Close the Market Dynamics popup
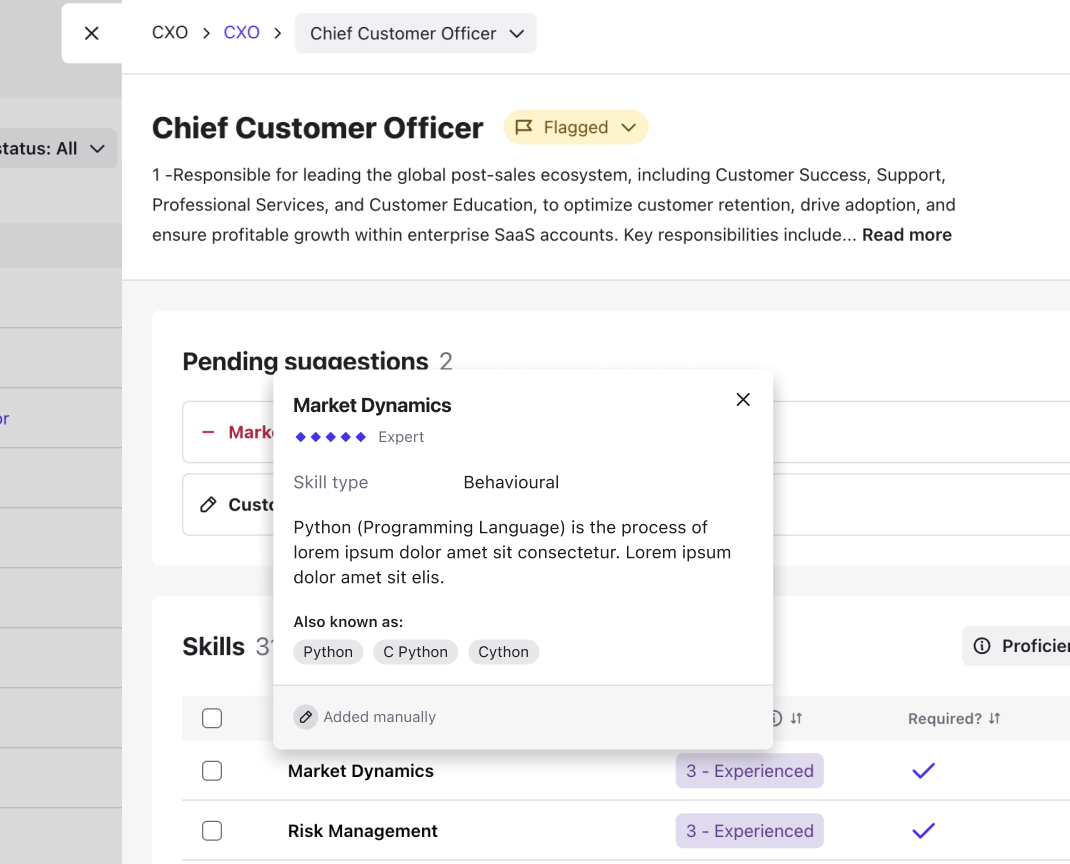Viewport: 1070px width, 864px height. pos(743,399)
